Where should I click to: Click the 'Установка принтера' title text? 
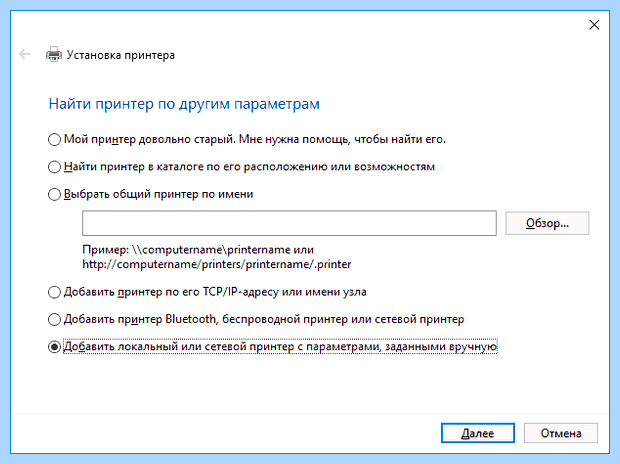[121, 55]
